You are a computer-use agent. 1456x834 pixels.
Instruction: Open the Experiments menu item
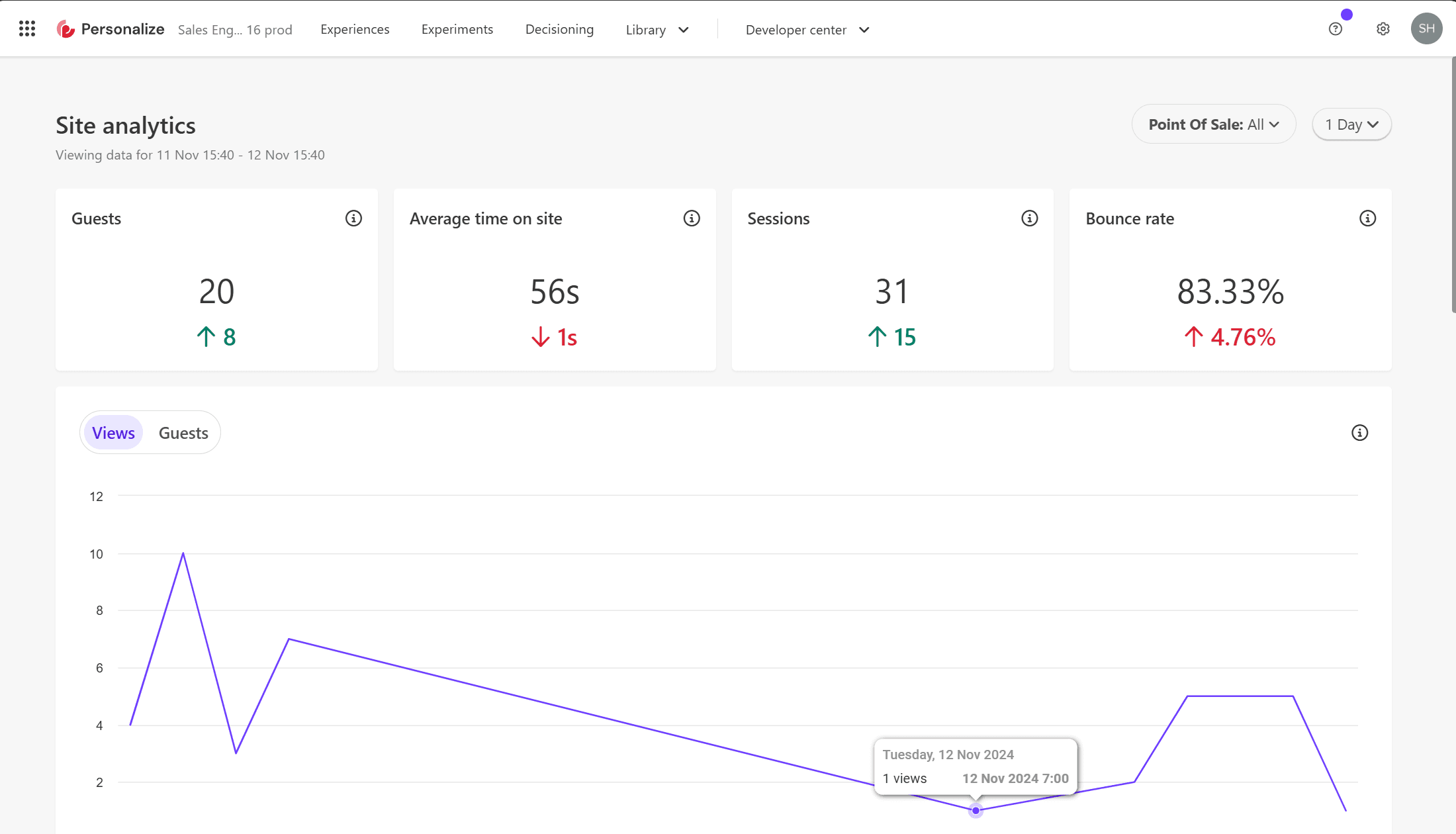(x=457, y=29)
